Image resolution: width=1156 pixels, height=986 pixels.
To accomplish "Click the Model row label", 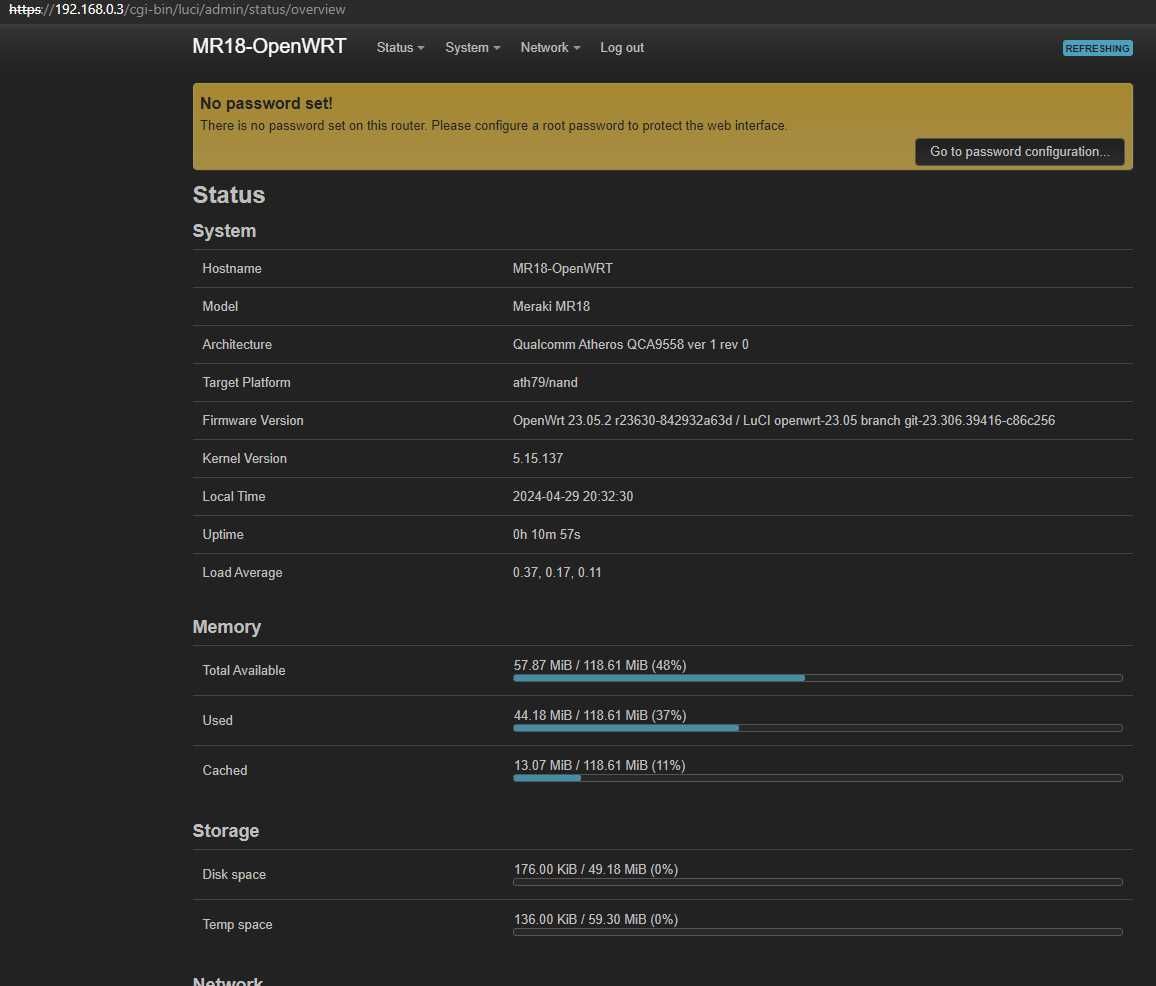I will click(220, 306).
